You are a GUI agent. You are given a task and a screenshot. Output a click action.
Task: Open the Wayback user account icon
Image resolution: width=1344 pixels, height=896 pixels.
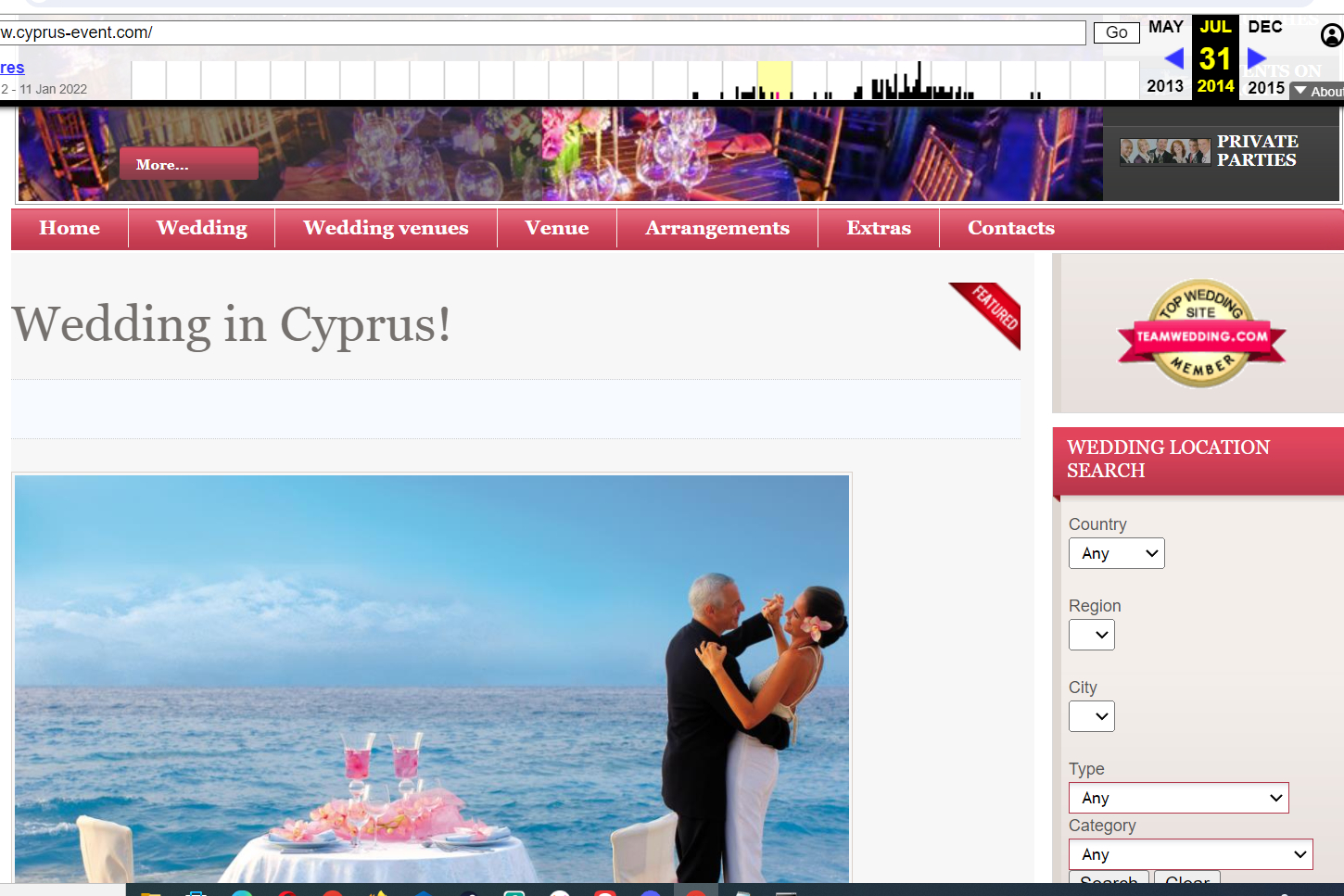[x=1331, y=36]
